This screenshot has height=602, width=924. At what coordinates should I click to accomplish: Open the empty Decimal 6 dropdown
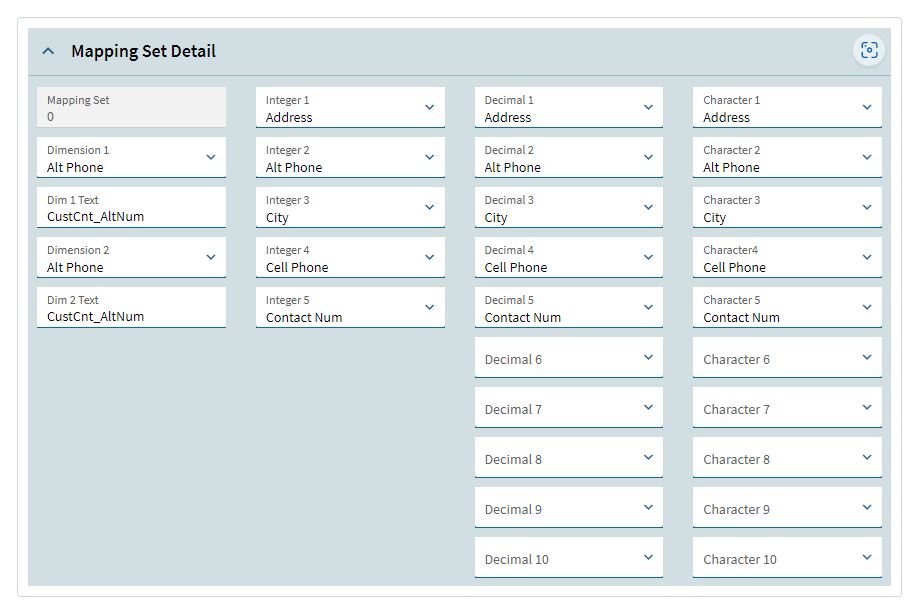pyautogui.click(x=569, y=358)
